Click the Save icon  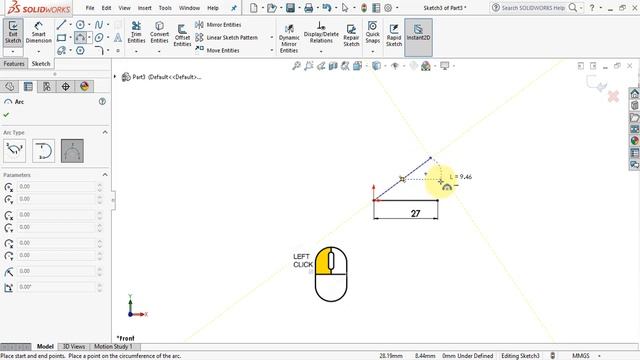point(290,8)
